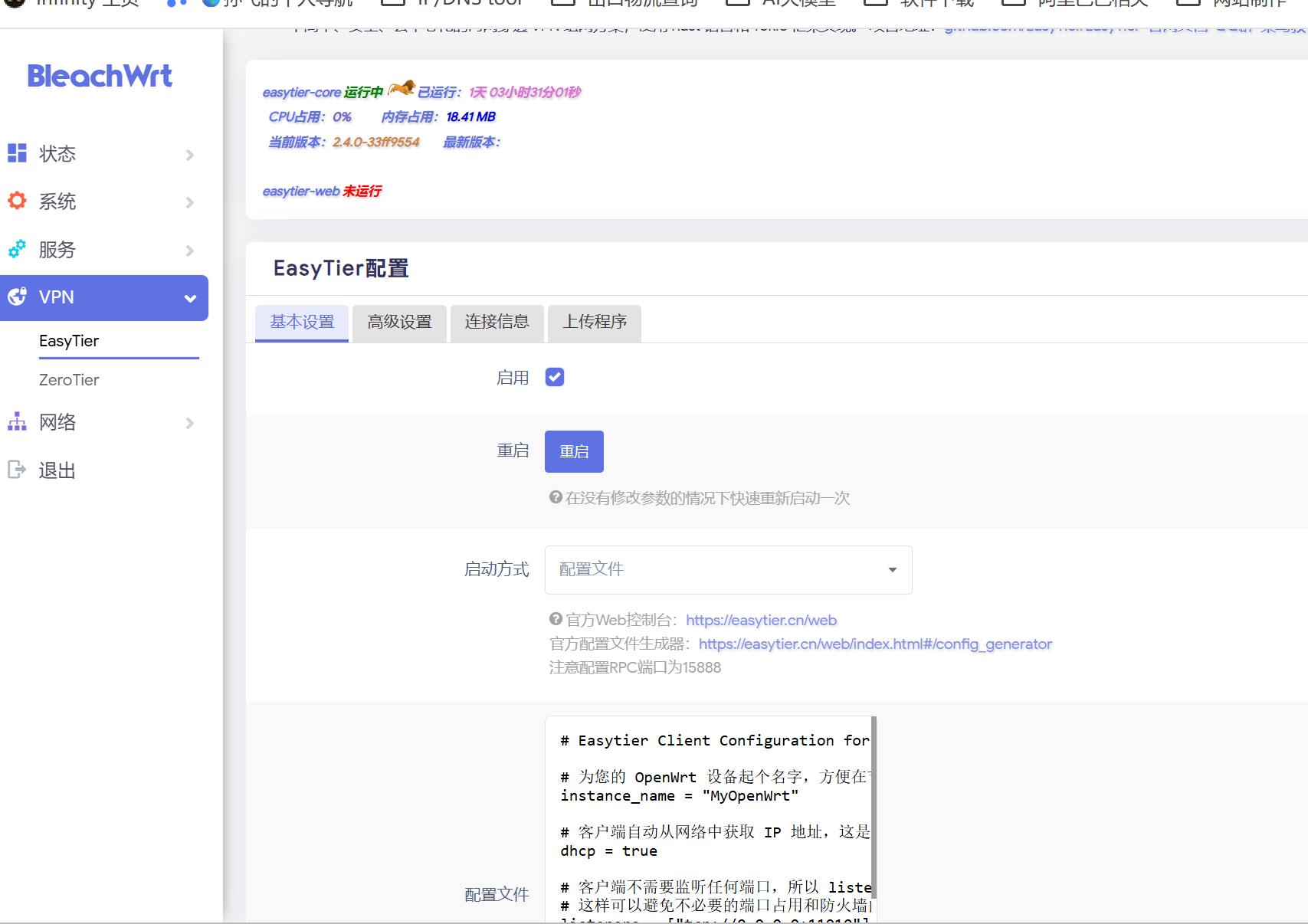Click the 注意配置RPC端口为15888 note

click(x=635, y=667)
